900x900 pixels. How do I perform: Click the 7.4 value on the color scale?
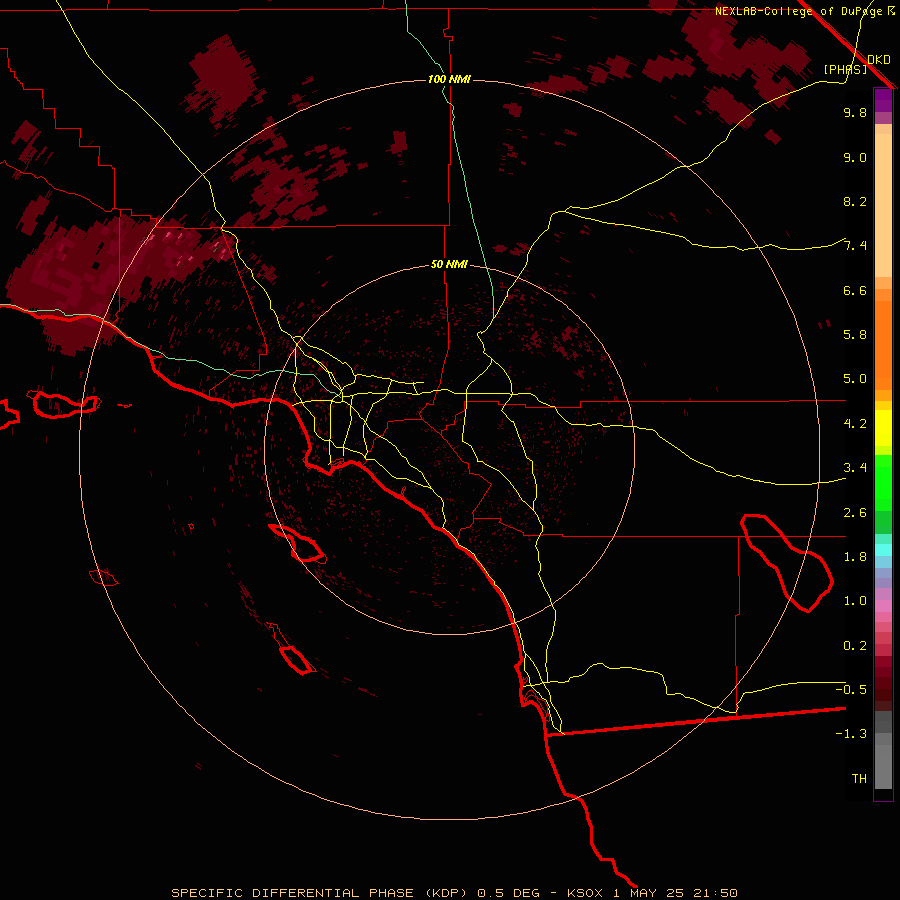click(855, 246)
